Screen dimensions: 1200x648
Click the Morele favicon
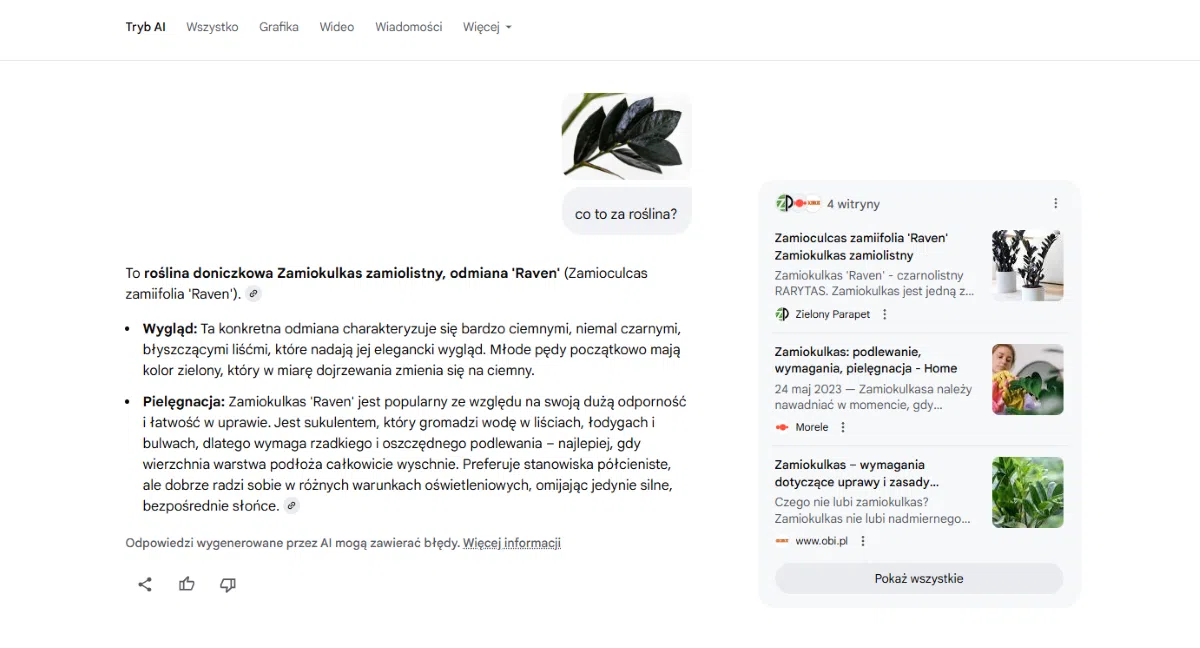pos(781,427)
